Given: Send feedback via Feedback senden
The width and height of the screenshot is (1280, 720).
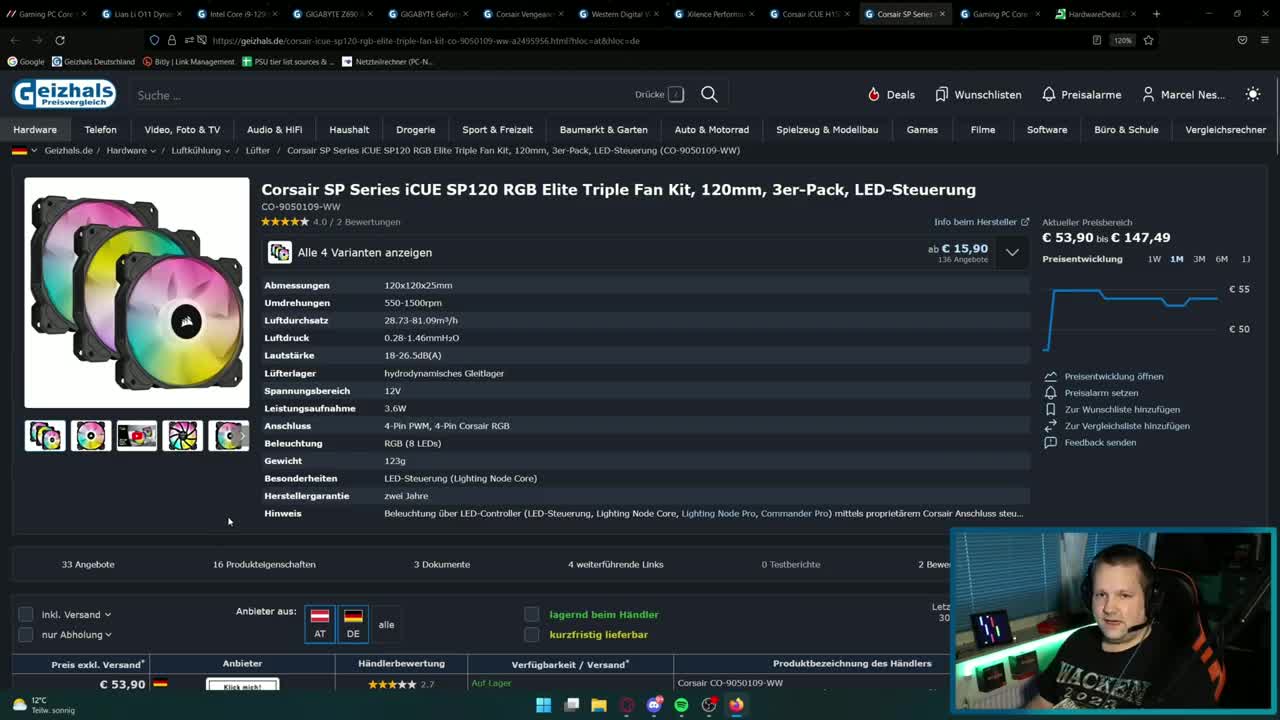Looking at the screenshot, I should pos(1090,442).
